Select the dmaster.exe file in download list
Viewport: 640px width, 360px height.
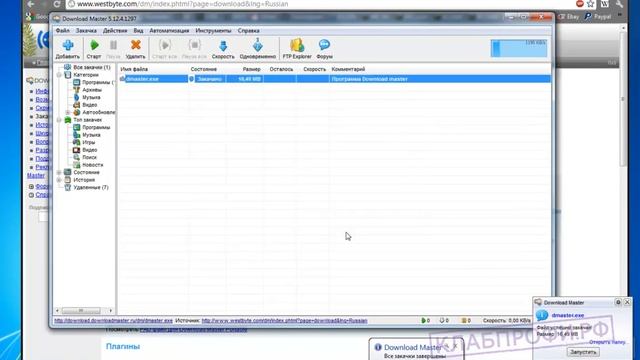[x=142, y=79]
